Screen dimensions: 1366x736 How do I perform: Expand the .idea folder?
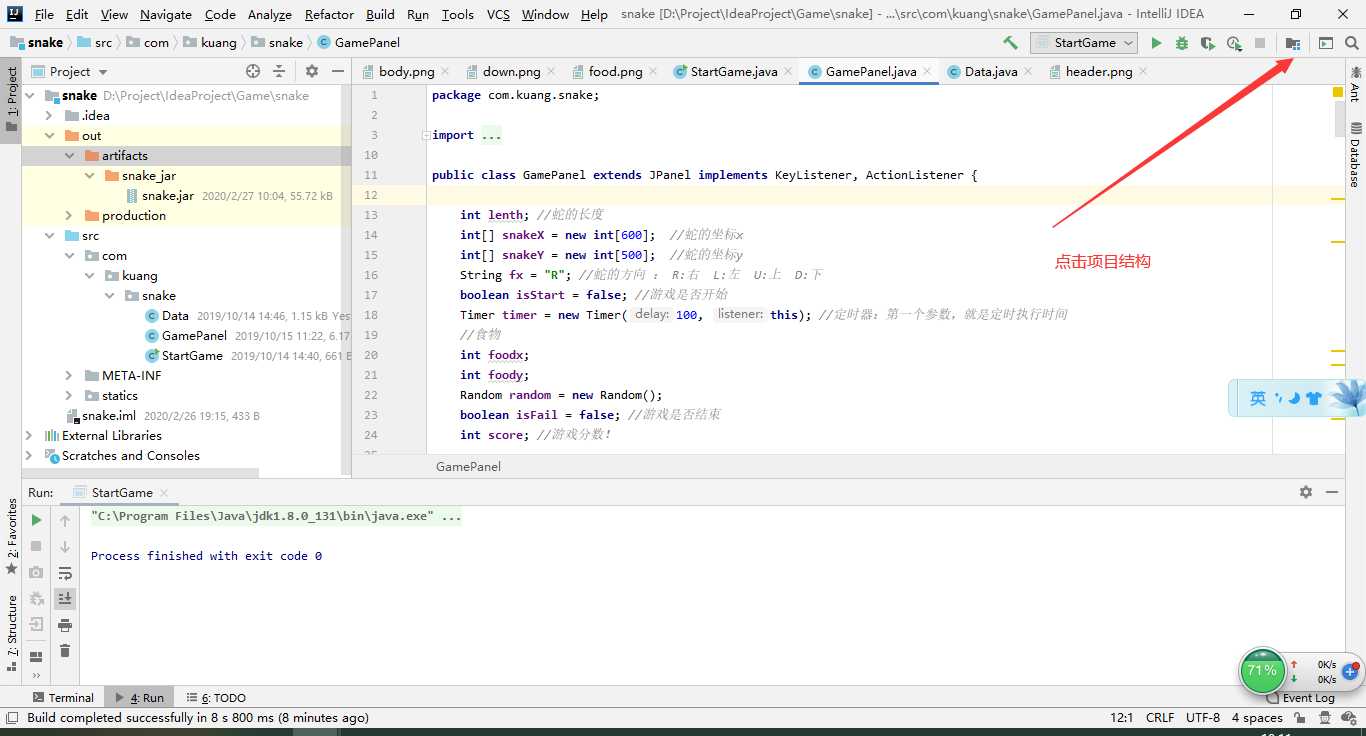(49, 116)
